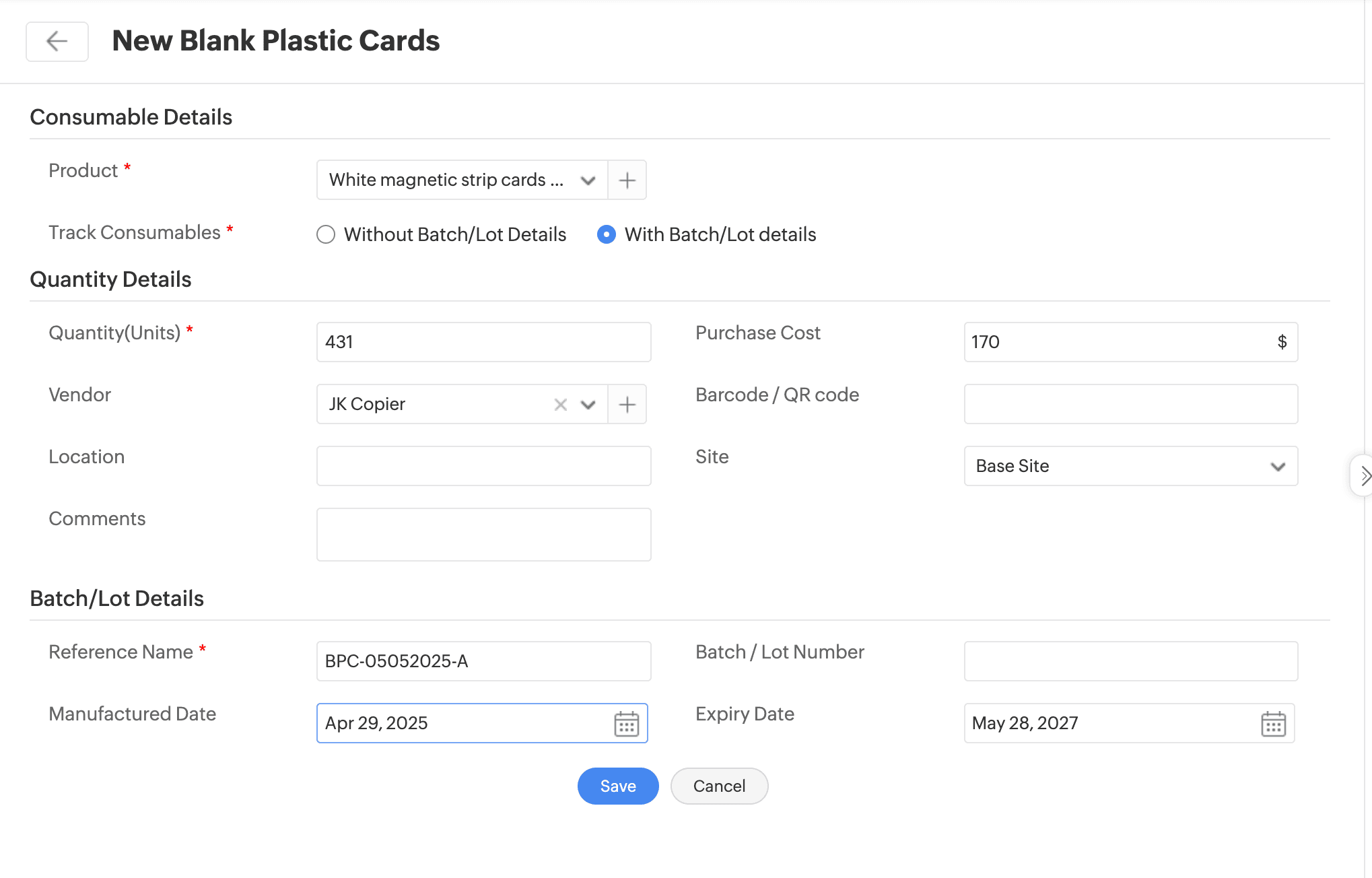Focus the Purchase Cost field
The width and height of the screenshot is (1372, 878).
pos(1118,342)
